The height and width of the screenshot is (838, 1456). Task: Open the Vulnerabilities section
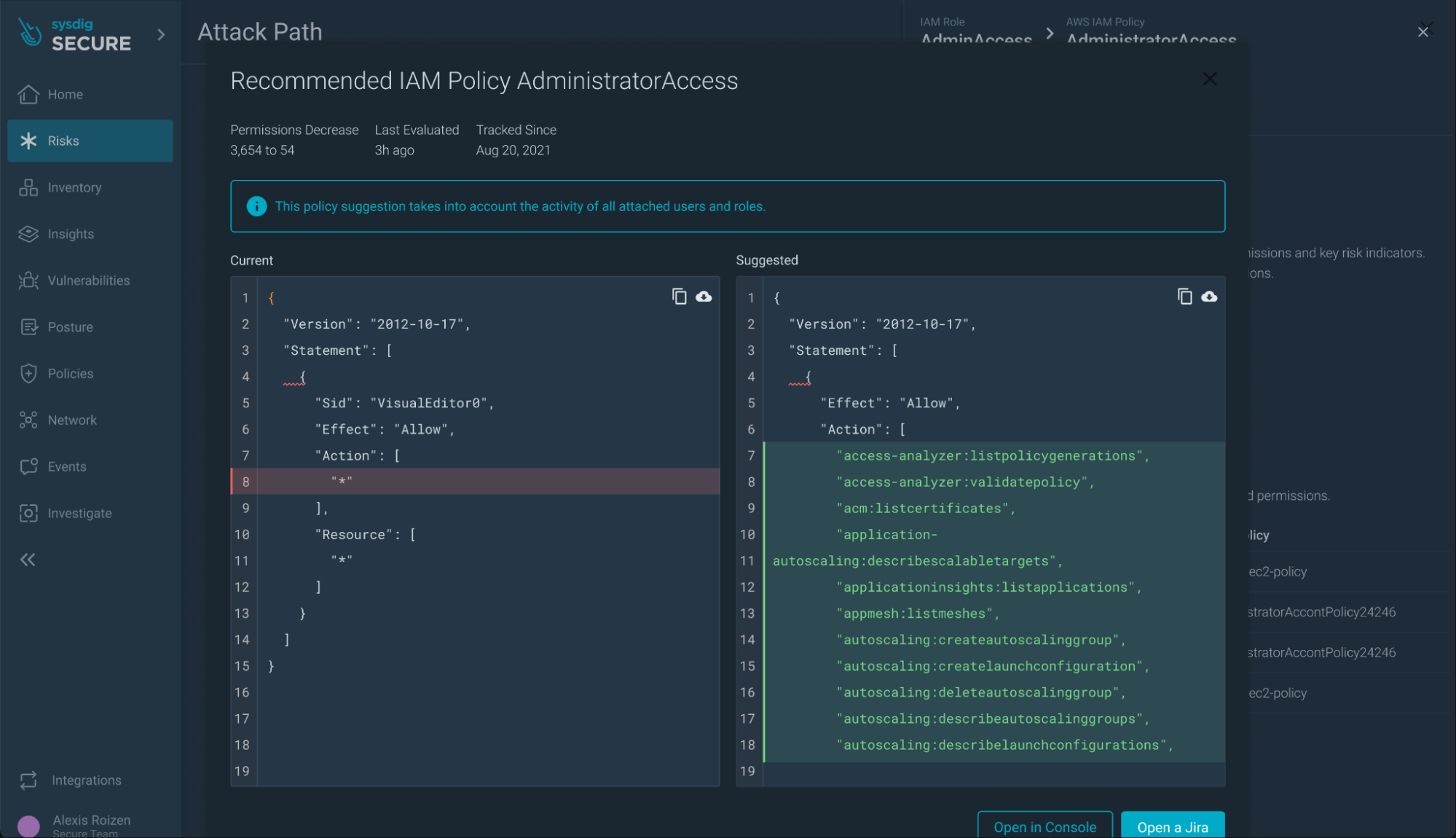point(90,281)
